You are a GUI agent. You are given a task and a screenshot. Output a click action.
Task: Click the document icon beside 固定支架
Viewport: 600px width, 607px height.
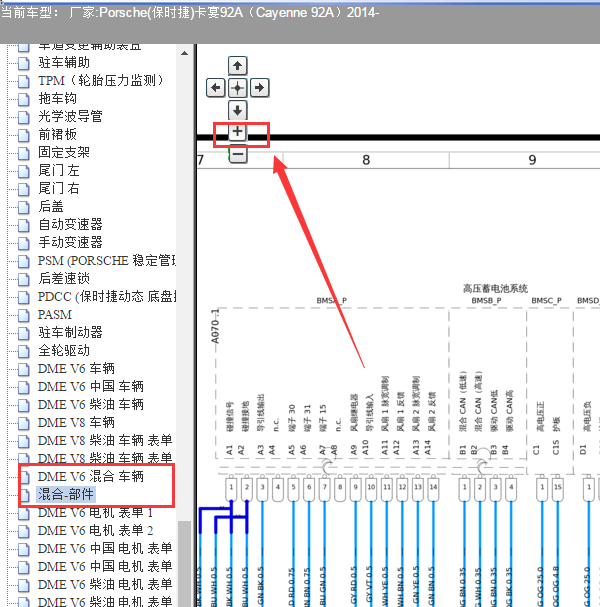point(24,153)
